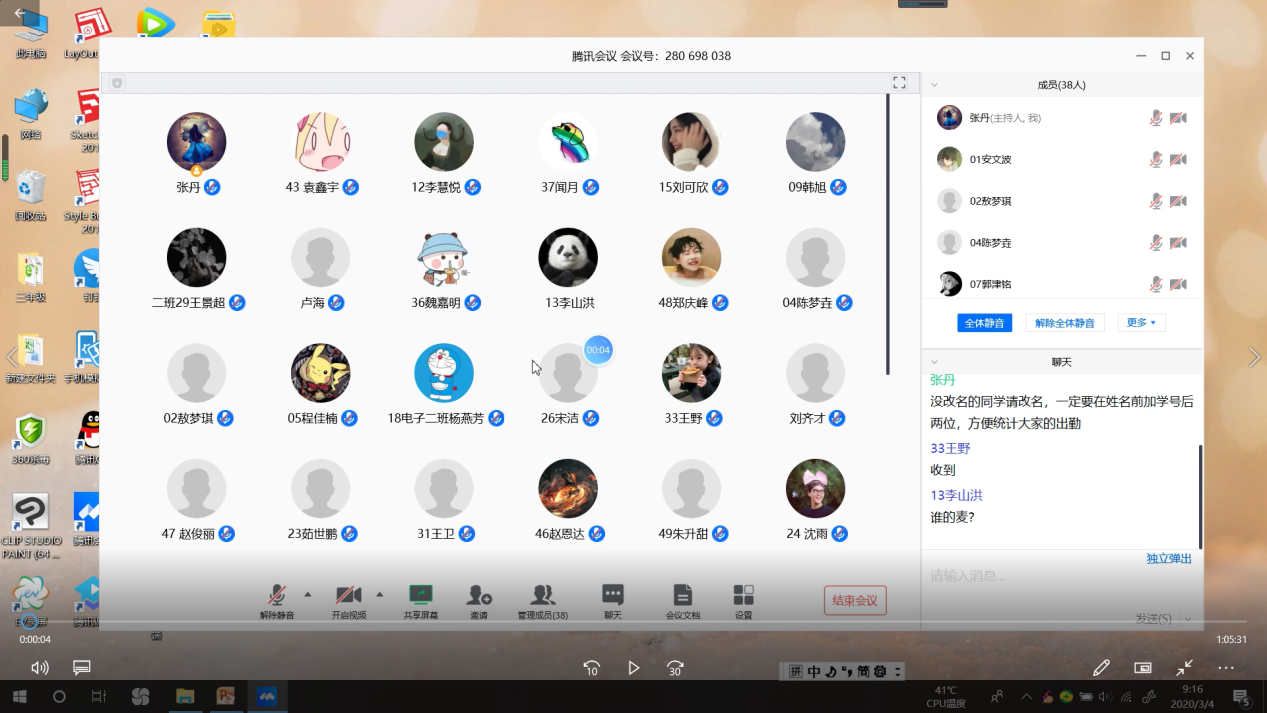Click into the 请输入消息 chat input box
Viewport: 1267px width, 713px height.
coord(1060,576)
